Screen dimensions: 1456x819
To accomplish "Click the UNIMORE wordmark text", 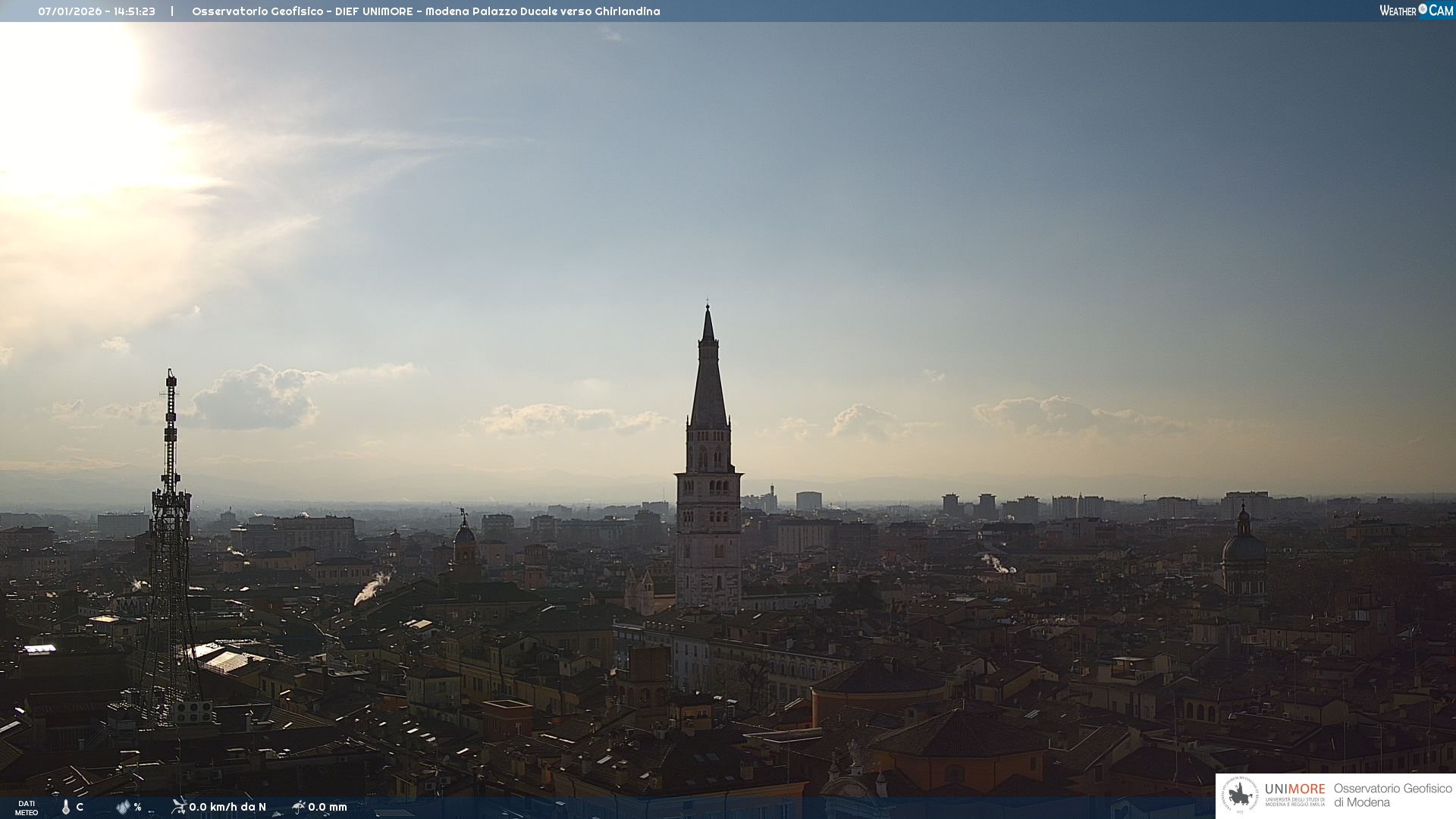I will (1294, 789).
